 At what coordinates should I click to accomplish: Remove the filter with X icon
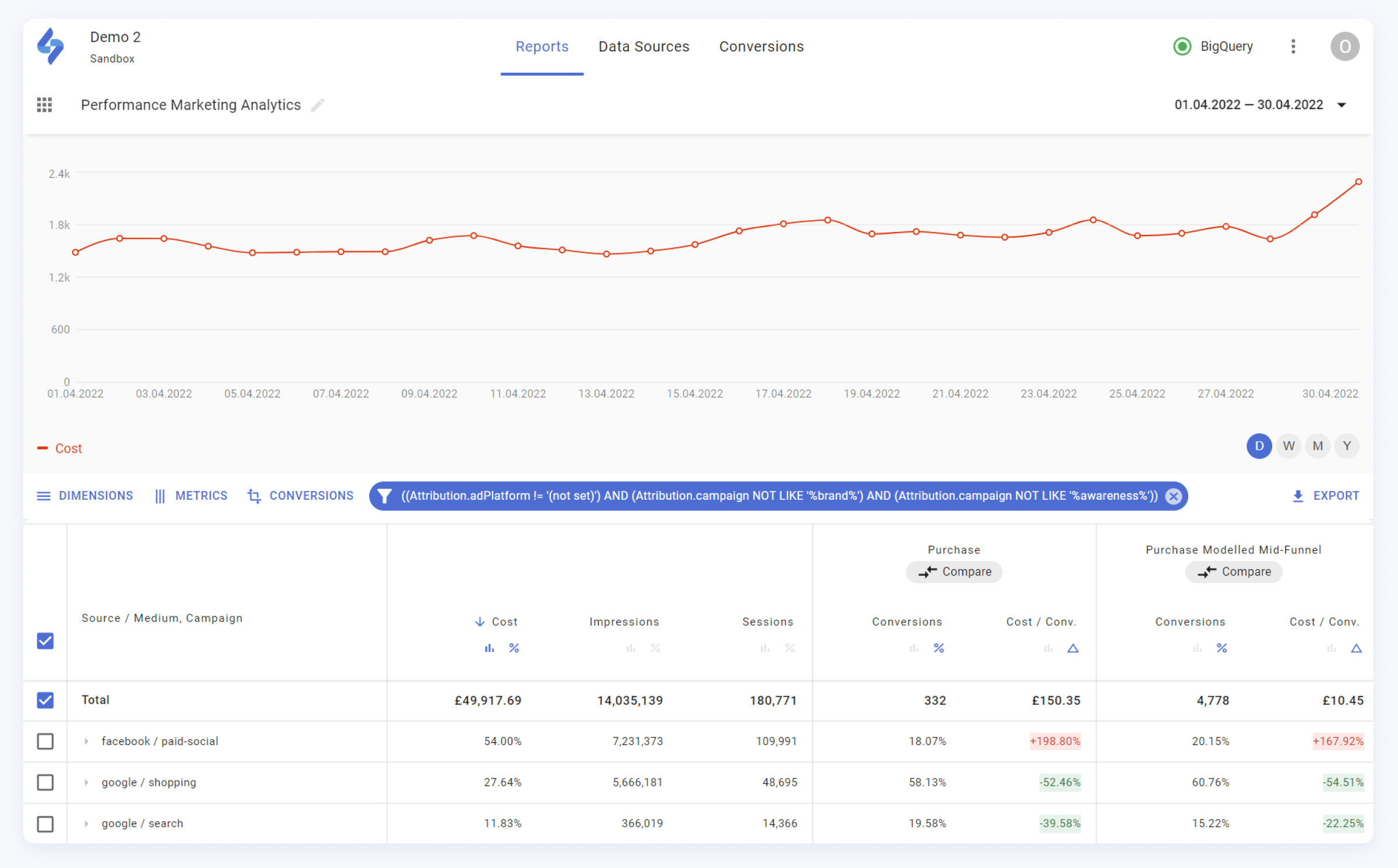click(1173, 496)
